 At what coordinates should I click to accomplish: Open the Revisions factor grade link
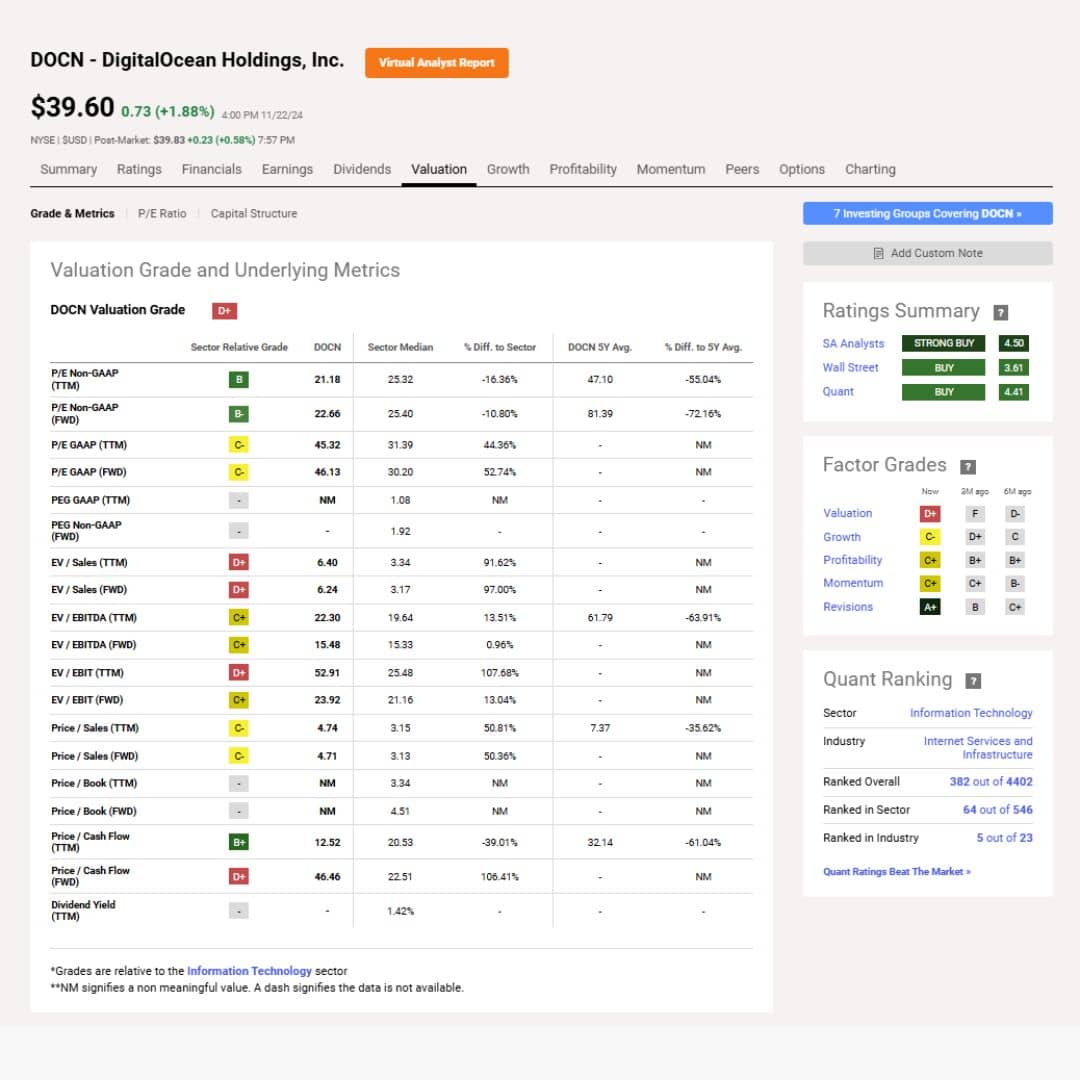[847, 607]
